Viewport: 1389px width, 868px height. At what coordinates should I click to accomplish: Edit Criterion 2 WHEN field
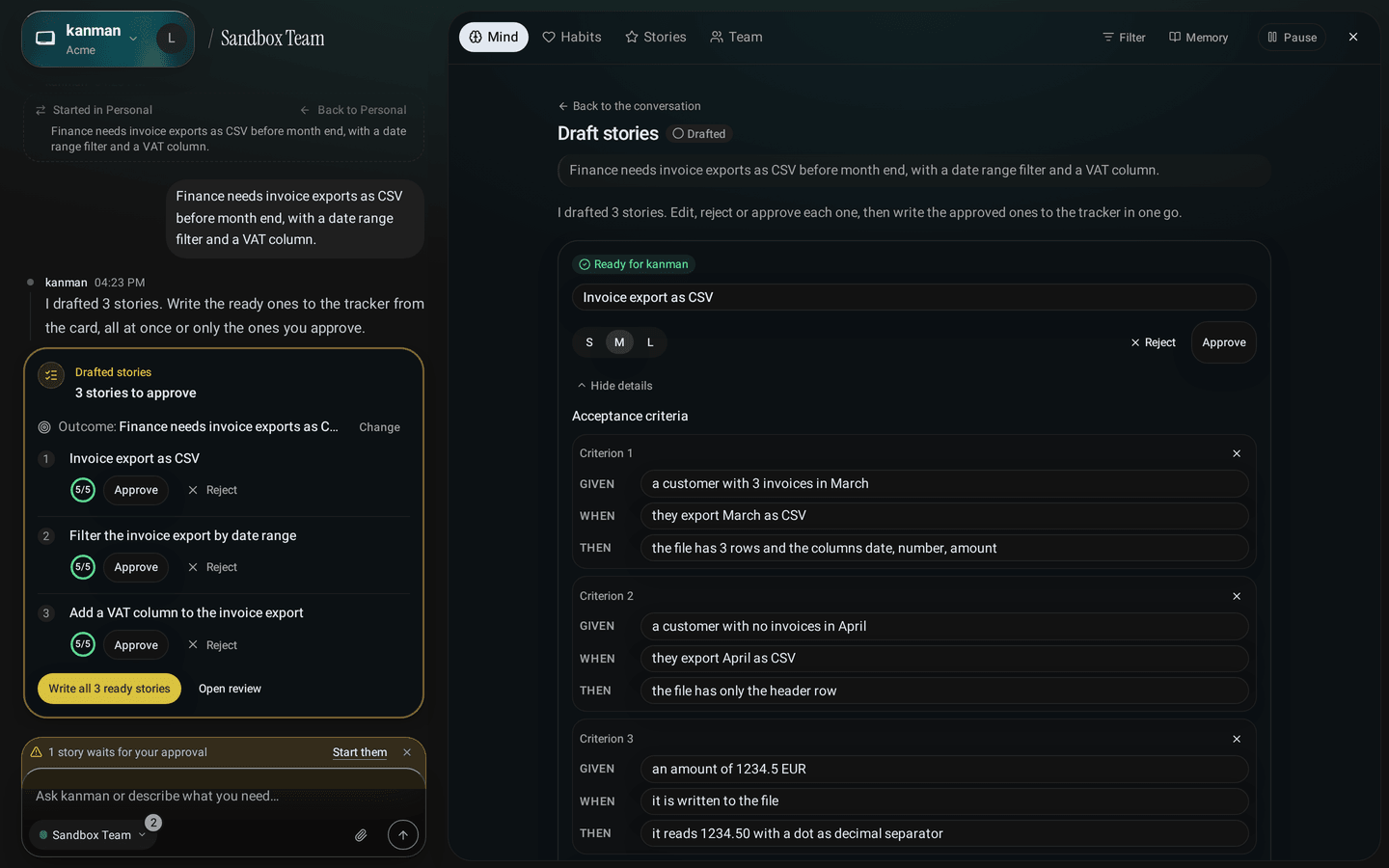(944, 659)
